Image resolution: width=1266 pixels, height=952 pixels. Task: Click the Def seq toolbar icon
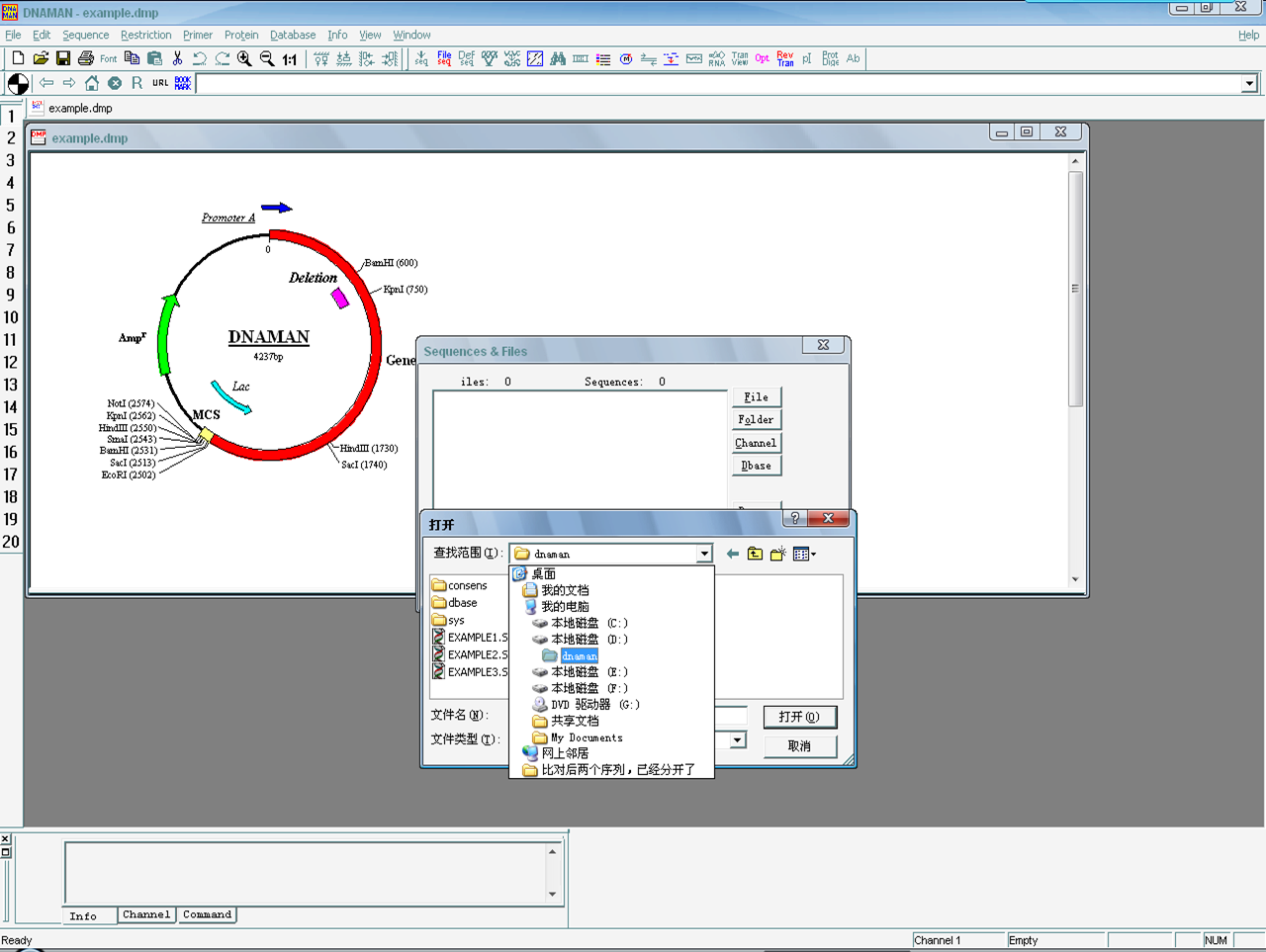click(467, 58)
